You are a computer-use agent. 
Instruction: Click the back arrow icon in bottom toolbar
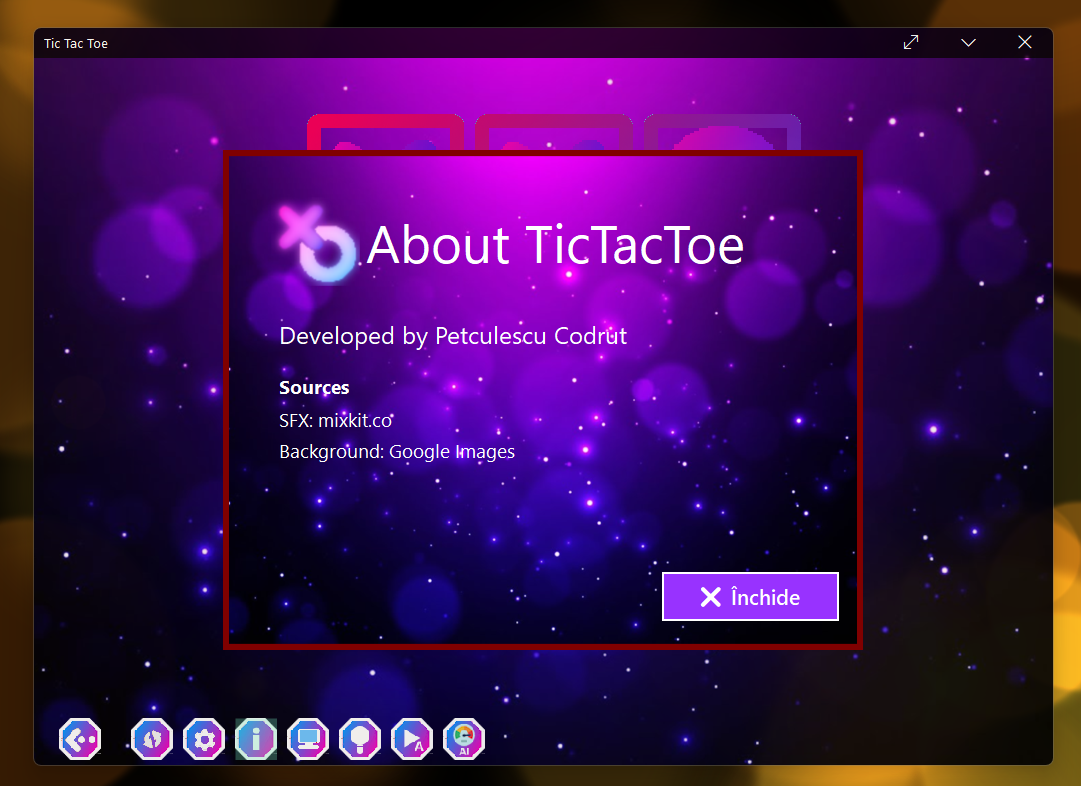[x=80, y=739]
